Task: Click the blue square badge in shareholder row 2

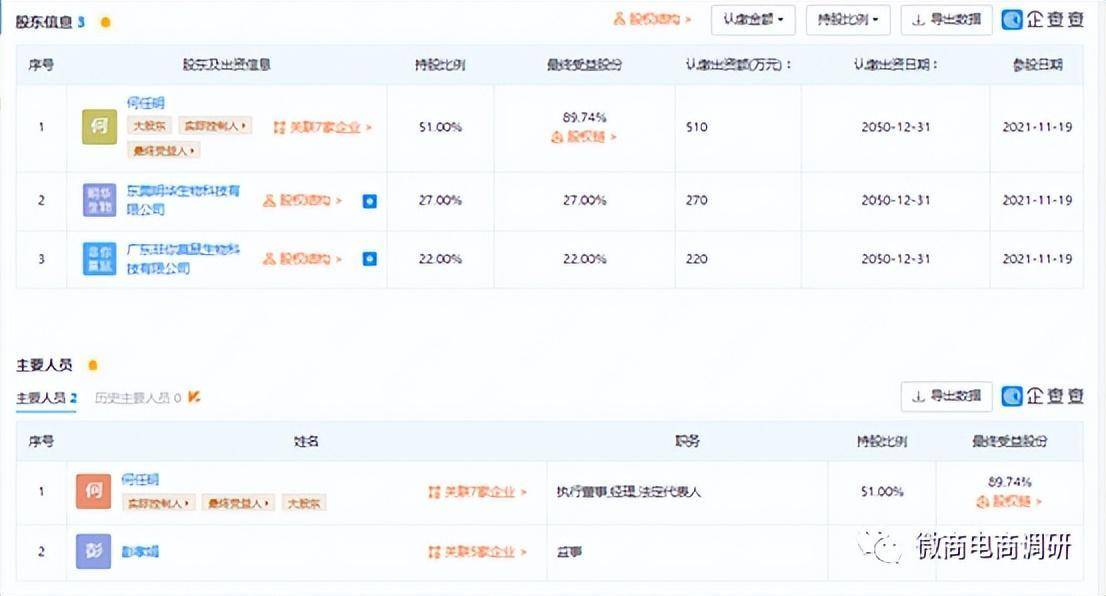Action: (369, 201)
